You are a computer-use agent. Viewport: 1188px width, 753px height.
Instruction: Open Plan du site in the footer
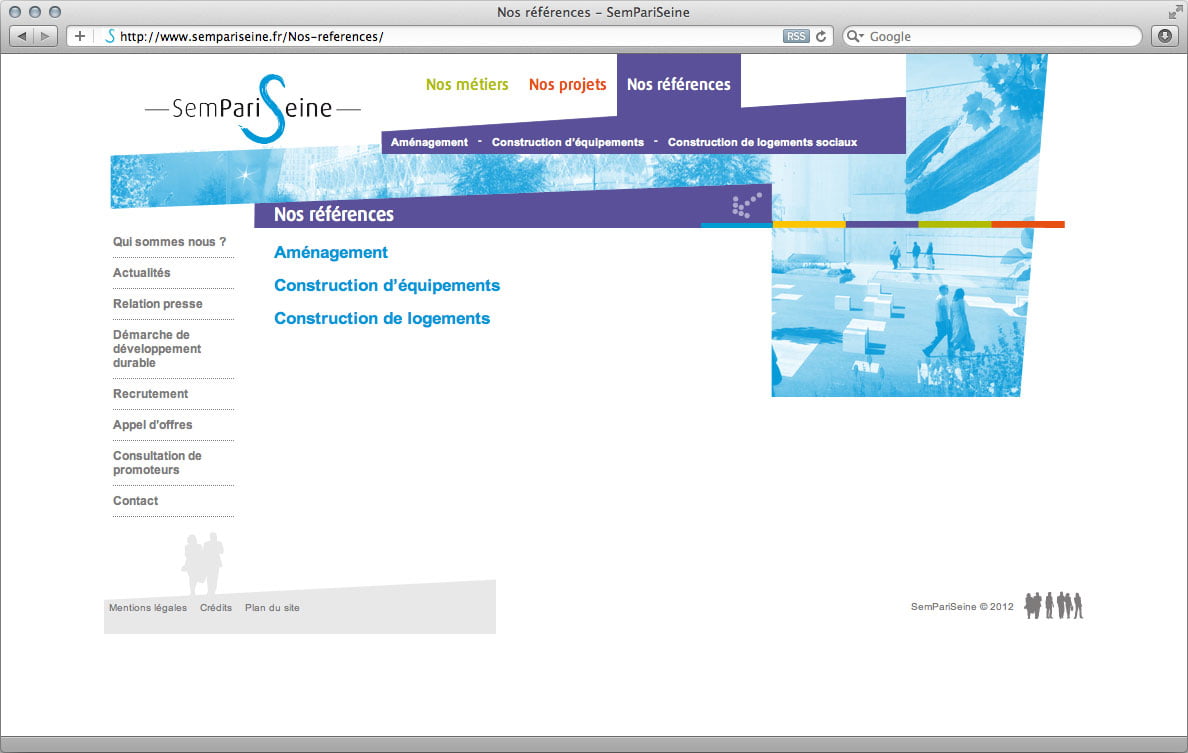tap(272, 608)
